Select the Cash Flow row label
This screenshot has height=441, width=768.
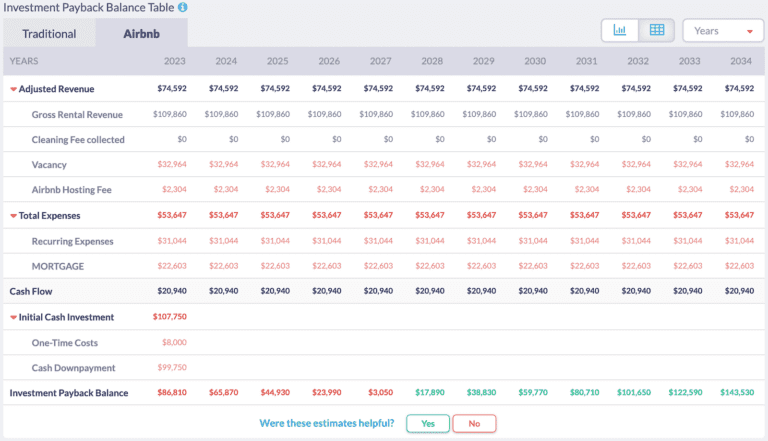[31, 291]
